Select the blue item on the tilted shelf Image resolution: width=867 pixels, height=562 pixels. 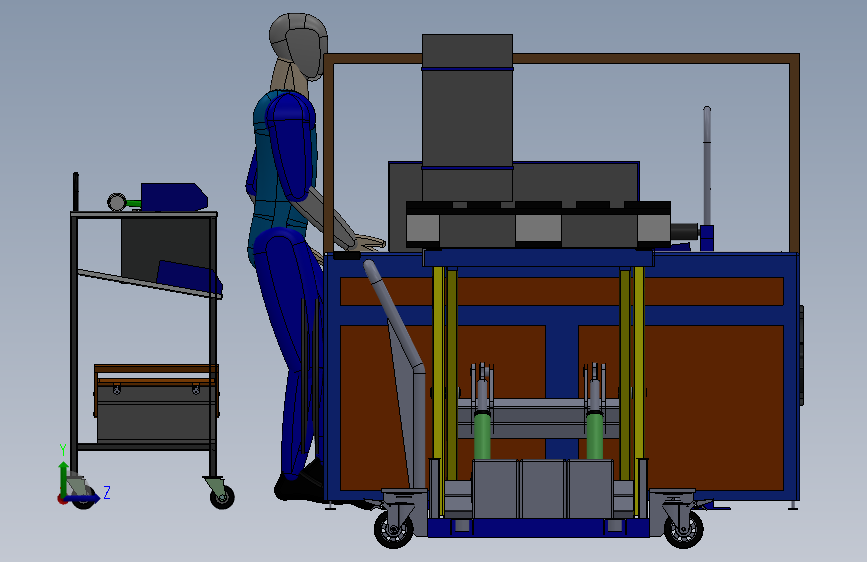click(190, 277)
